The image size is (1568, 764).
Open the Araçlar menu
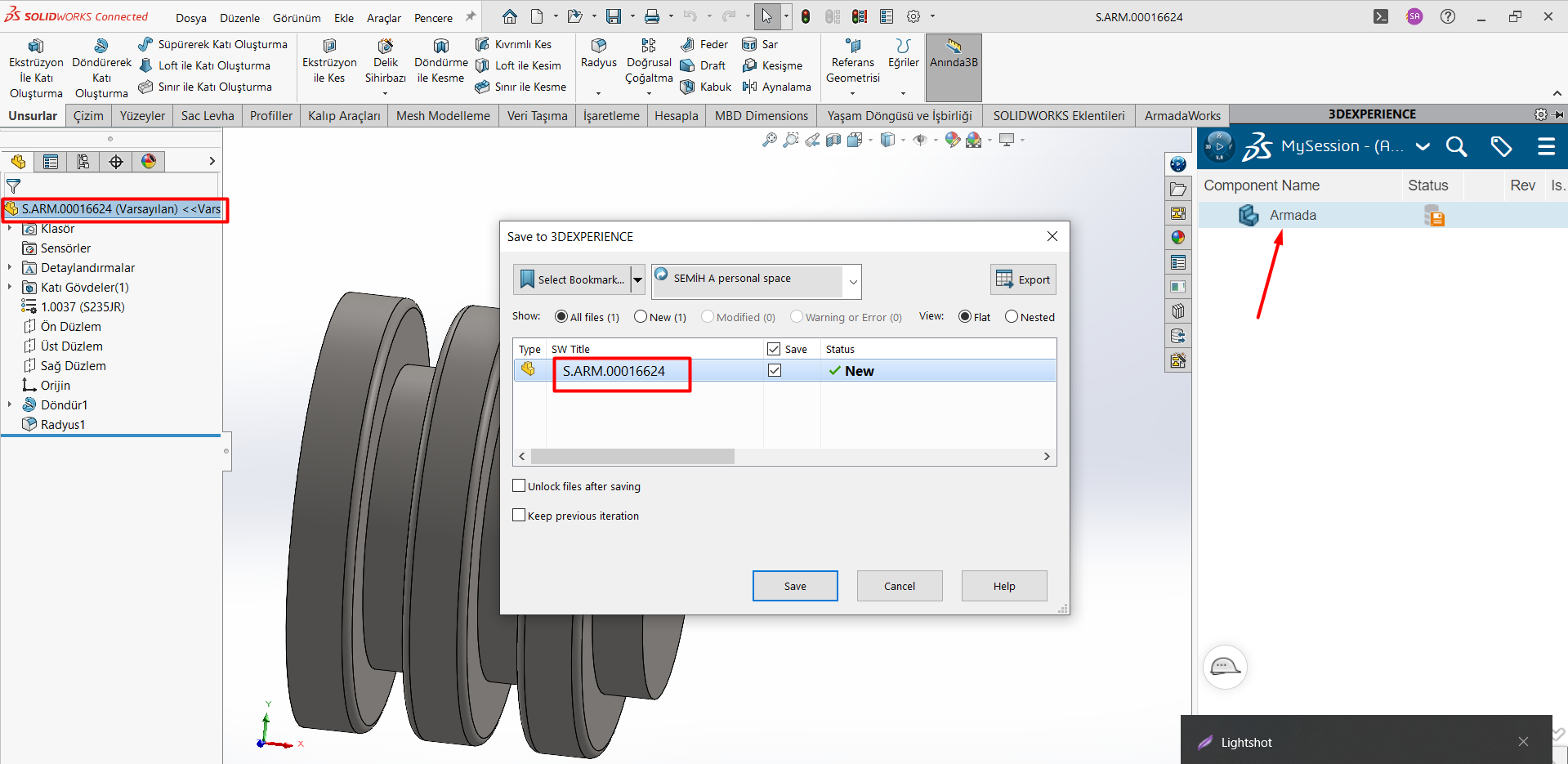(x=384, y=18)
